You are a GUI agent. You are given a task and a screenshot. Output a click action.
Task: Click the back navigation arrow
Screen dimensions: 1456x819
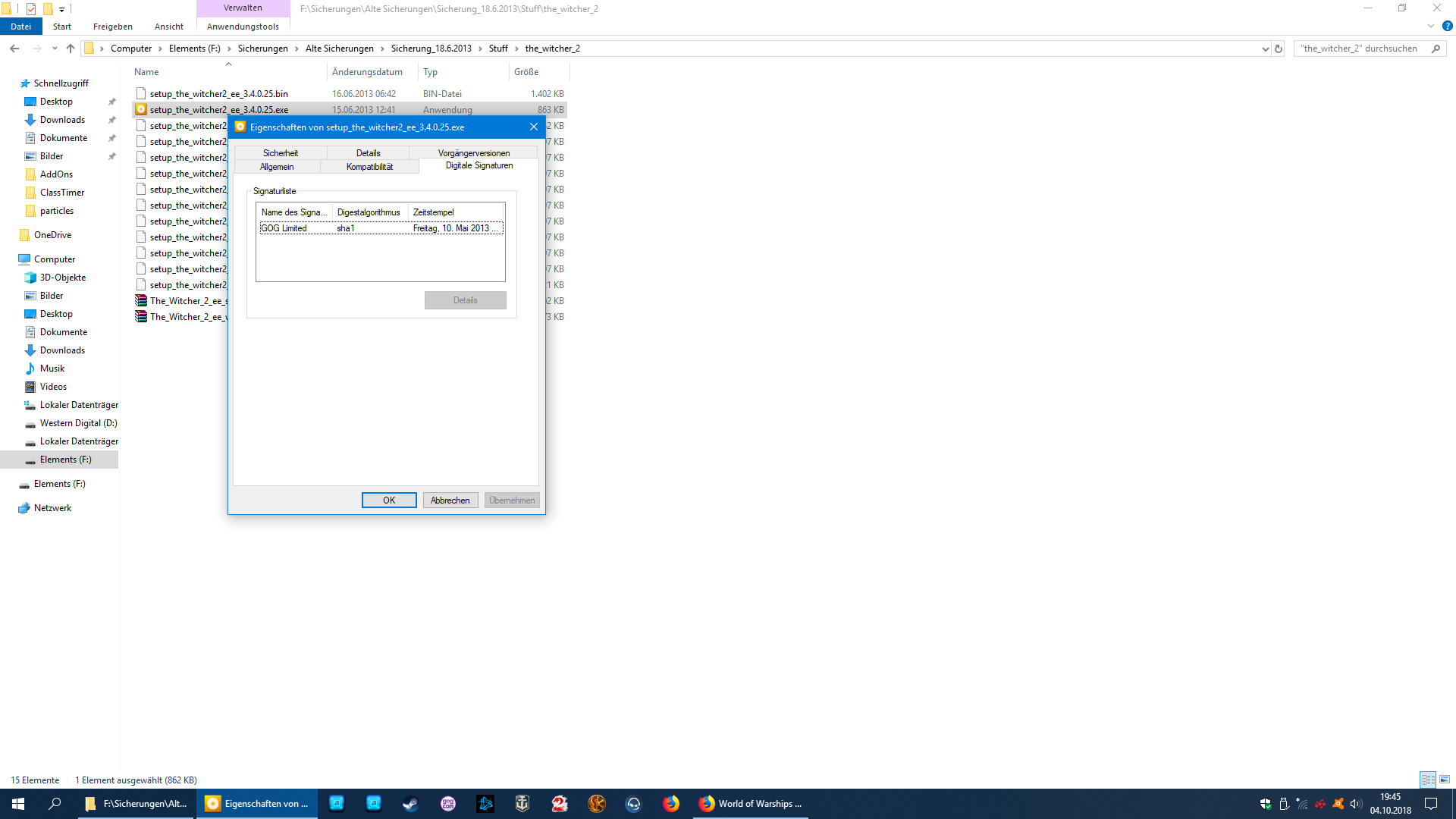click(x=14, y=49)
